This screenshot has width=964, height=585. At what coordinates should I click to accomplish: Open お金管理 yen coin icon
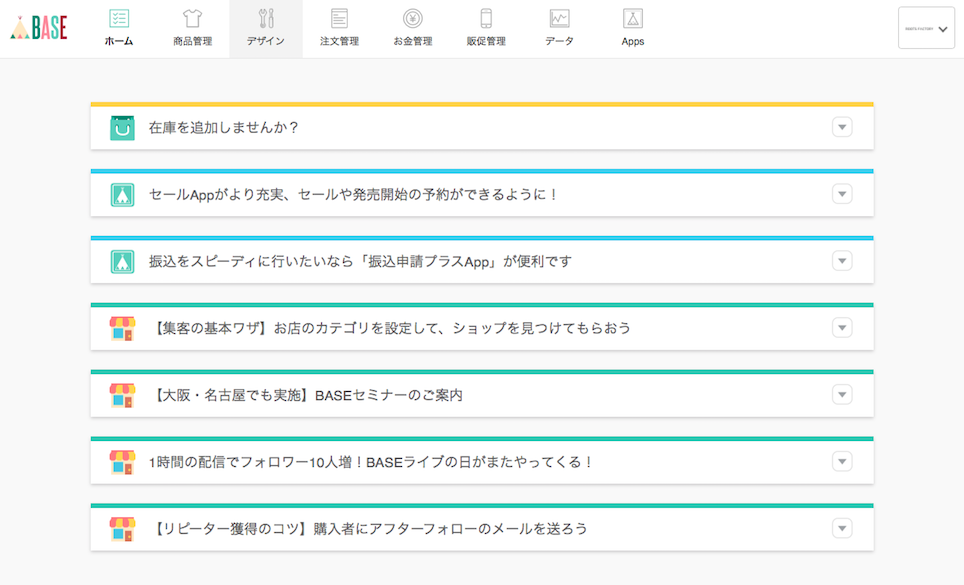412,19
